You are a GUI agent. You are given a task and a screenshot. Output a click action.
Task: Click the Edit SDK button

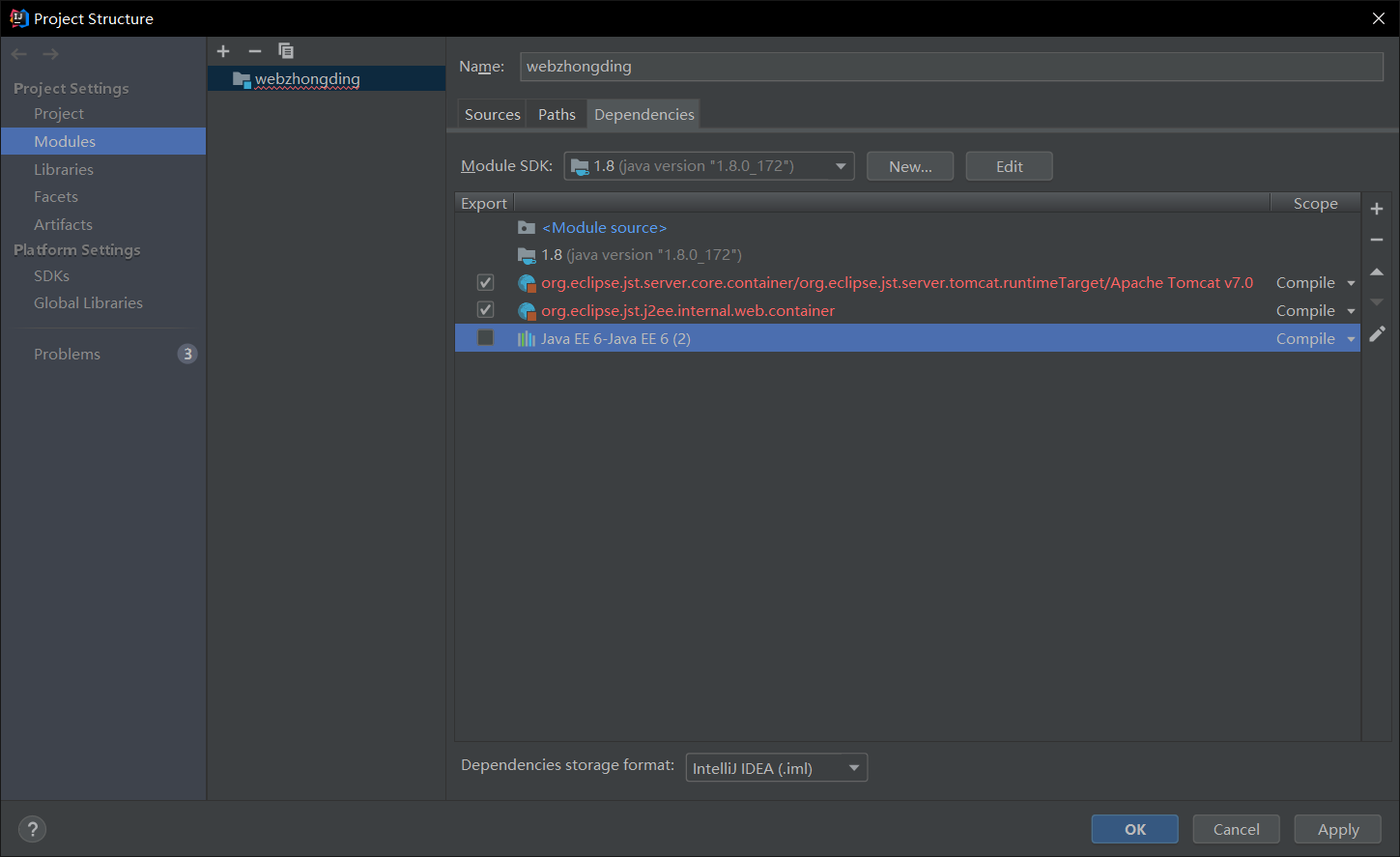(x=1010, y=166)
